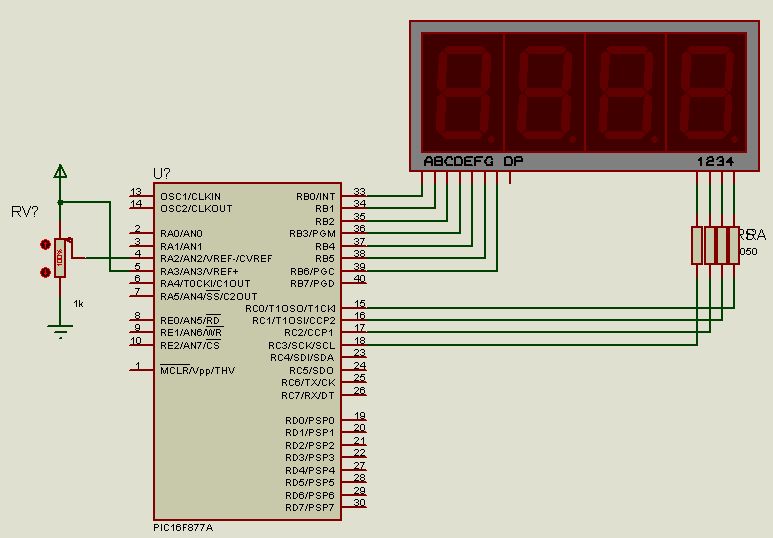This screenshot has width=773, height=538.
Task: Click the RC7/RX/DT pin label
Action: 308,395
